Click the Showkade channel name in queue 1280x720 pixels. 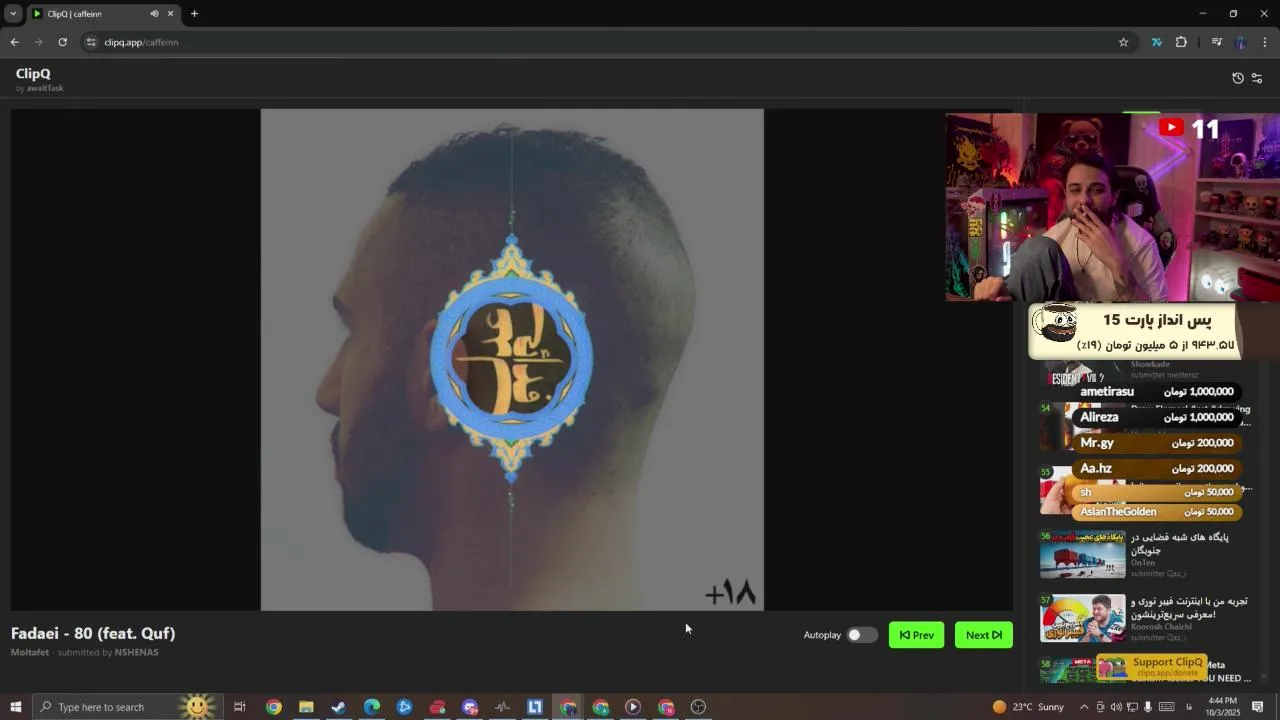[x=1150, y=364]
